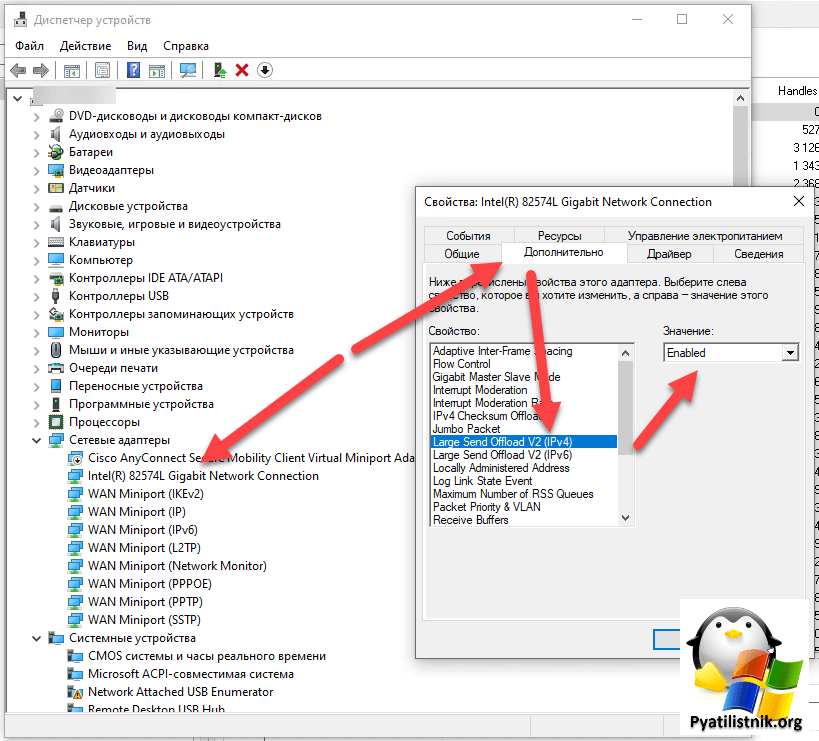Switch to Управление электропитанием tab
Screen dimensions: 819x741
tap(704, 236)
